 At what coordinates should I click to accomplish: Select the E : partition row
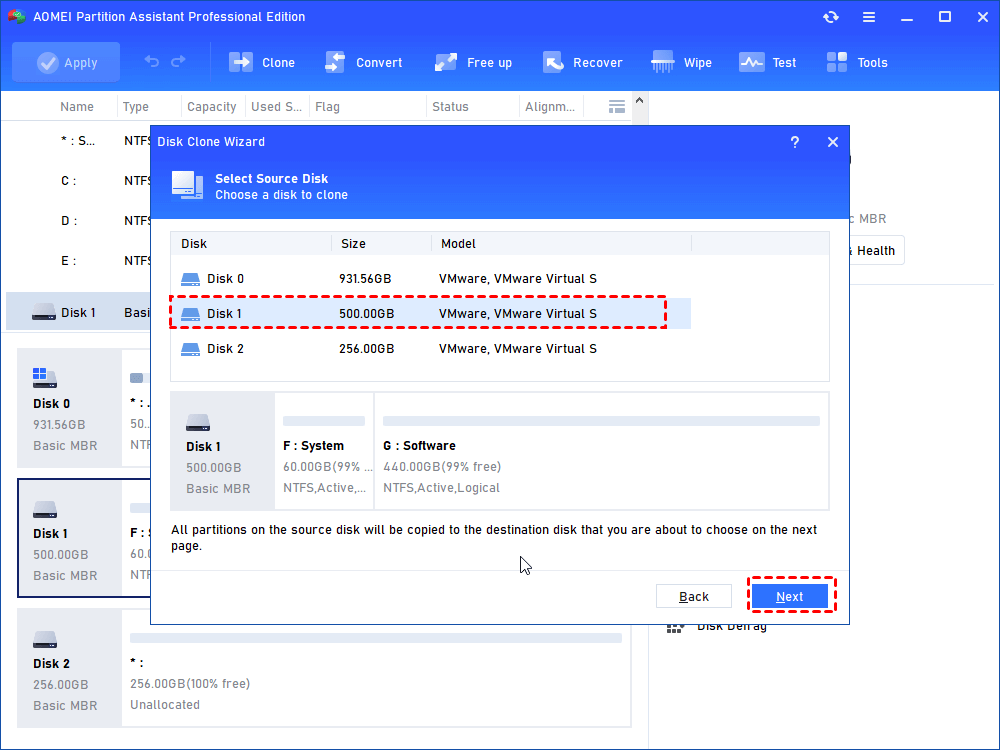point(78,261)
